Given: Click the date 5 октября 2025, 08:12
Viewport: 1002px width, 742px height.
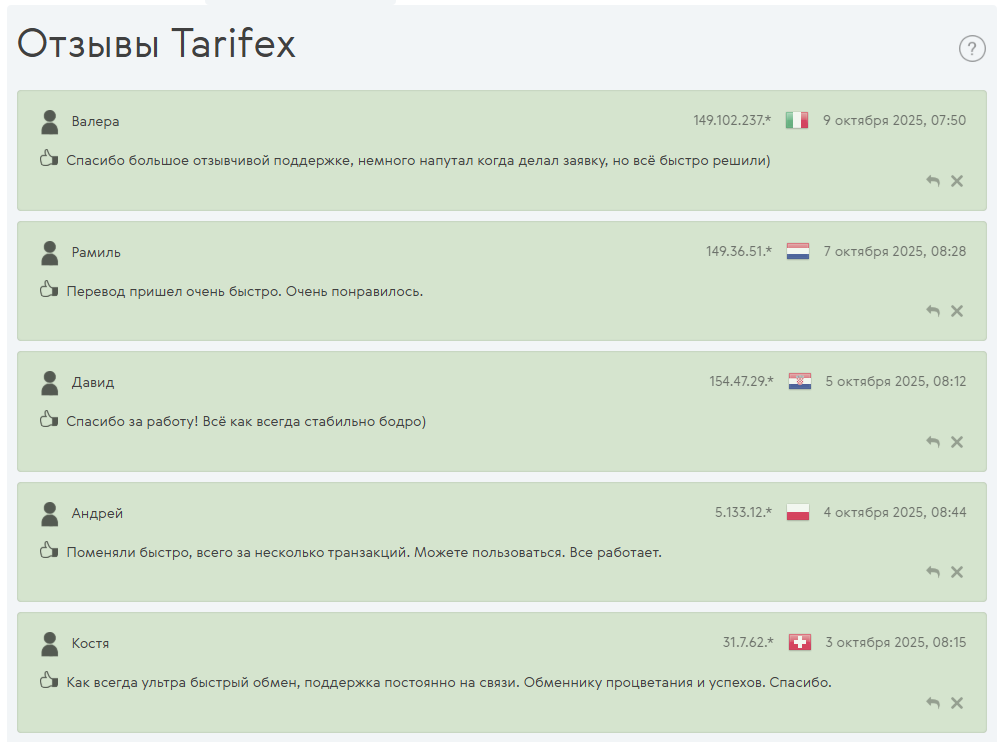Looking at the screenshot, I should 895,381.
